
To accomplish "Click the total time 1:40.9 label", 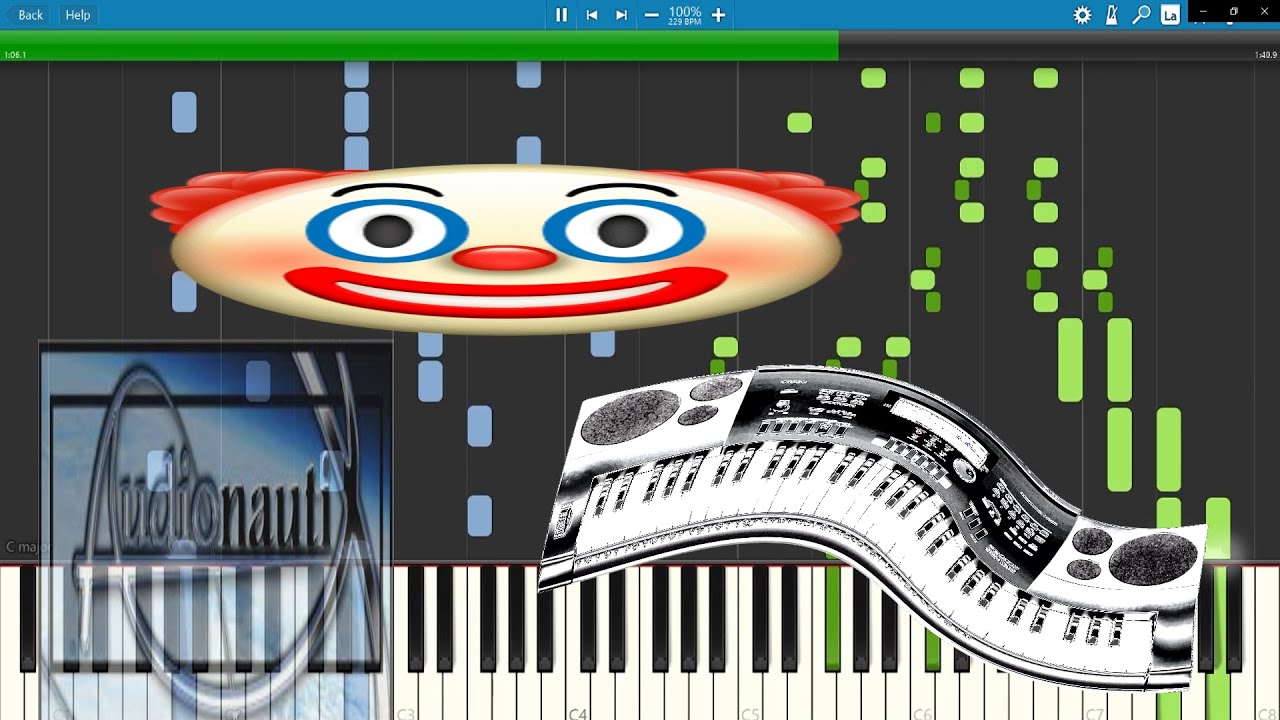I will coord(1265,55).
